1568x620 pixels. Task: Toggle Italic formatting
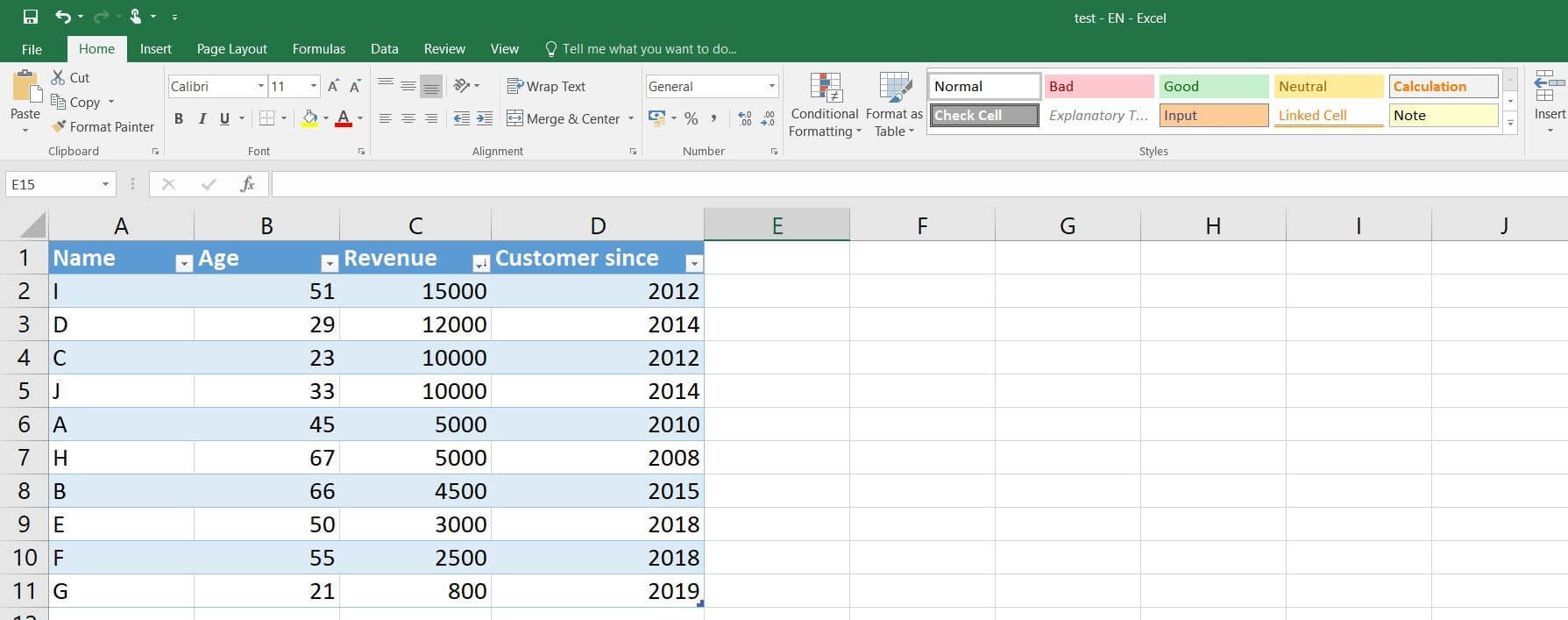click(x=202, y=118)
